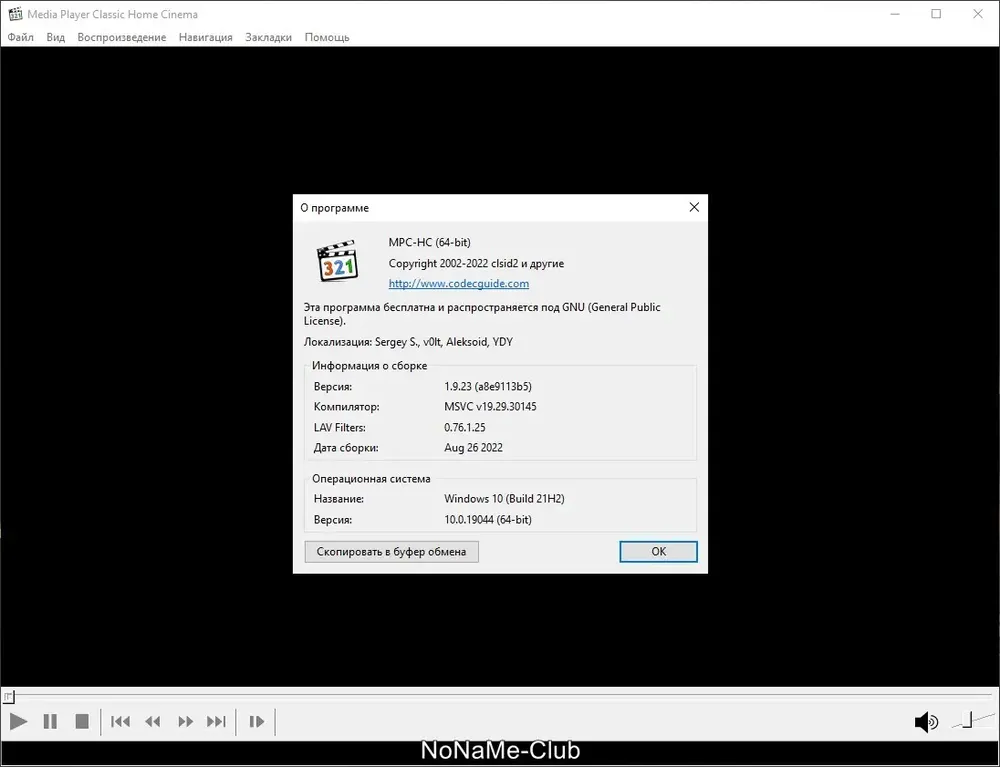
Task: Click the volume slider
Action: pyautogui.click(x=972, y=720)
